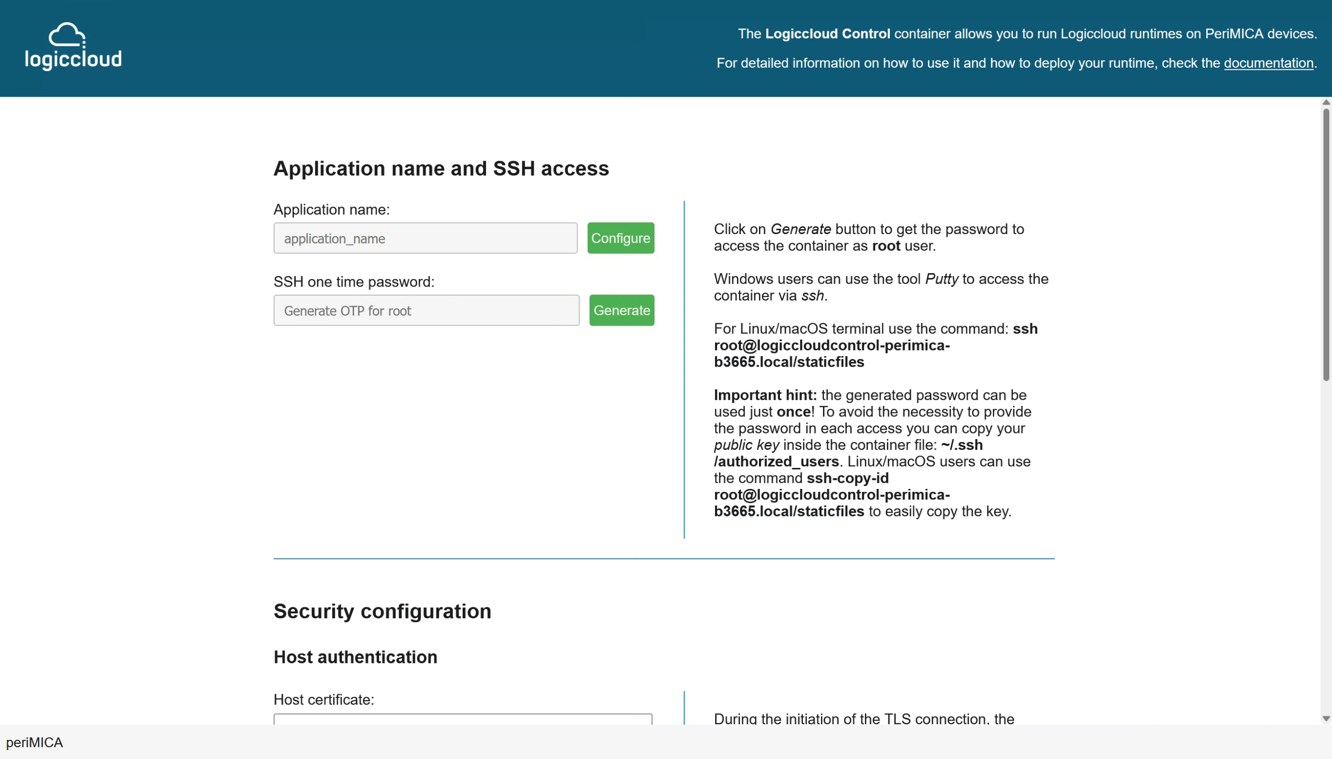
Task: Generate an OTP for root
Action: 621,310
